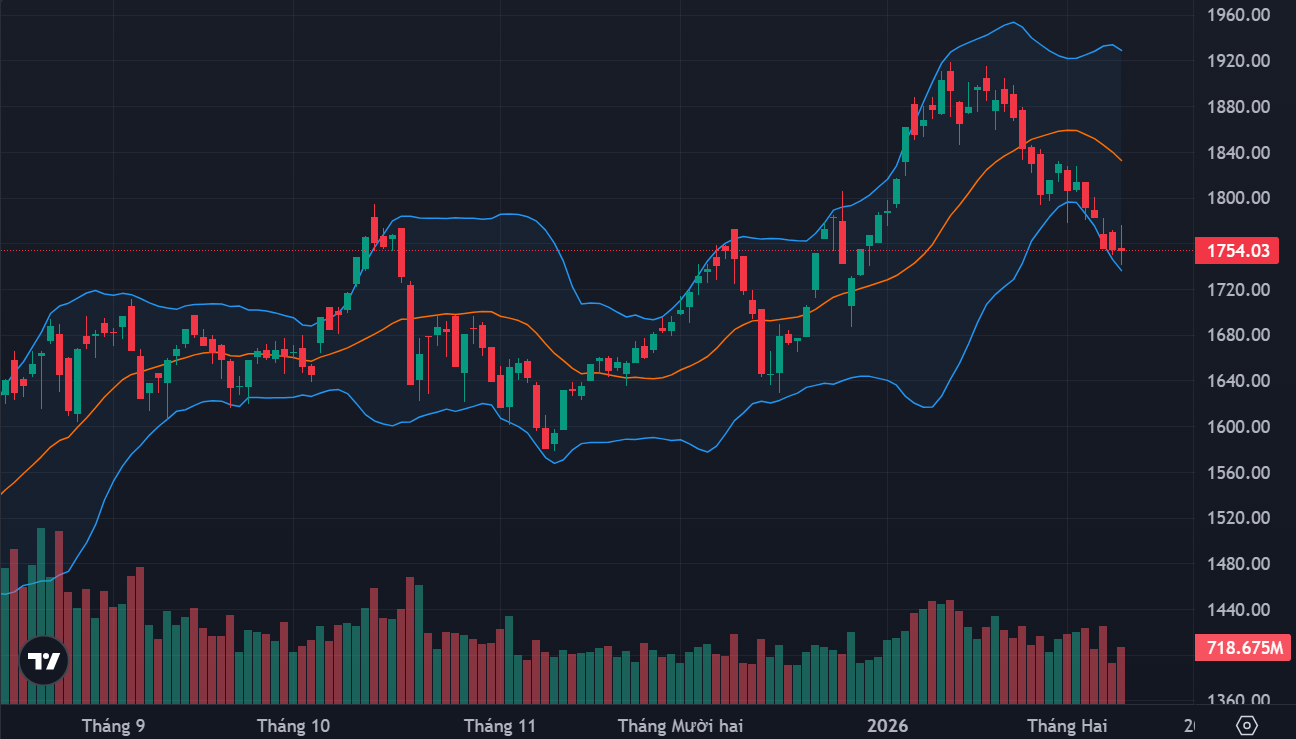
Task: Click the 1880.00 price scale label
Action: click(x=1238, y=107)
